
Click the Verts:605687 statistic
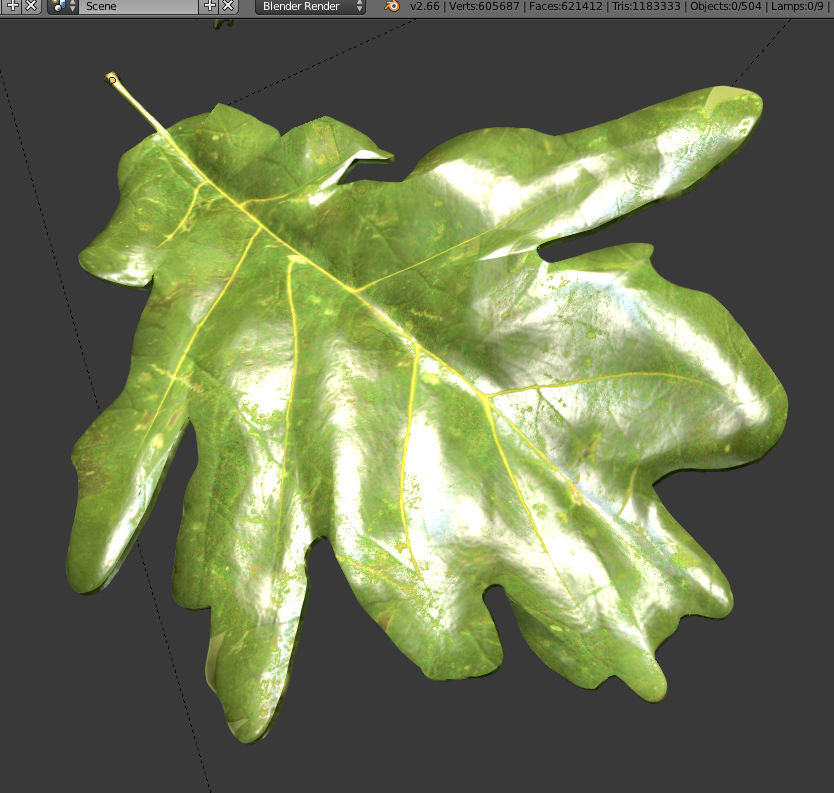pos(485,6)
